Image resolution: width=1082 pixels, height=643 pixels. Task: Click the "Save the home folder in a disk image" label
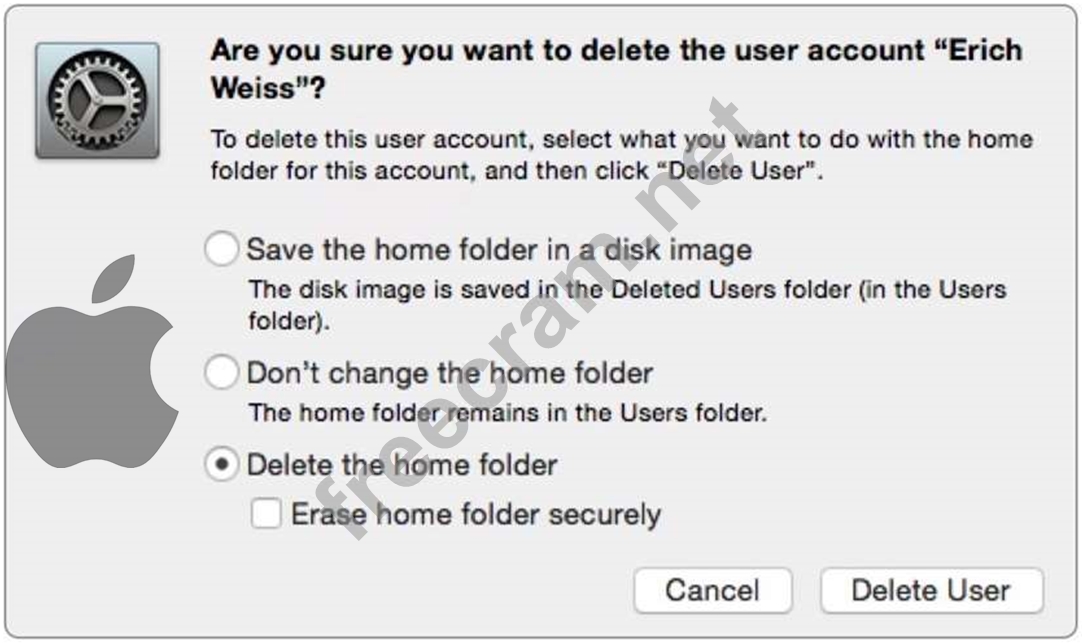[498, 249]
